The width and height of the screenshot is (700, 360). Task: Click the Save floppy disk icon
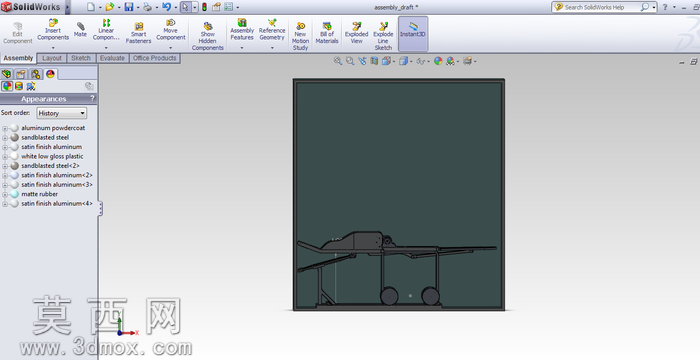129,7
